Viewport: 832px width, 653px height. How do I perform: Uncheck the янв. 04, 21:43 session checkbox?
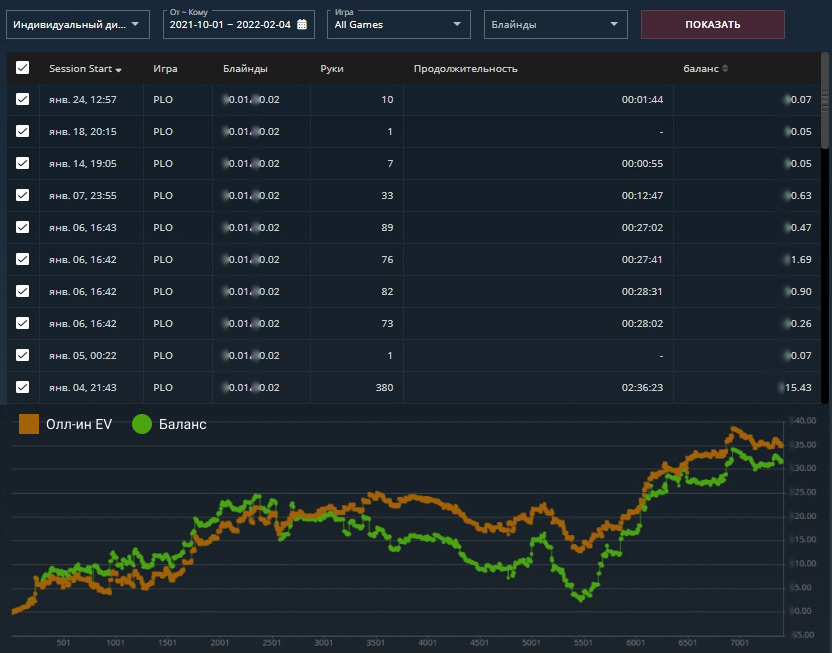click(23, 387)
